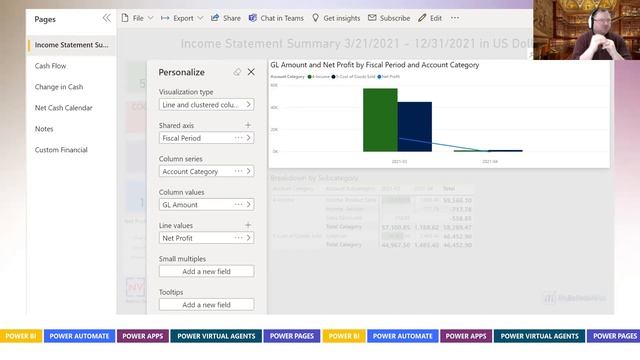The image size is (640, 360).
Task: Click the navy Cost of Goods Sold legend swatch
Action: (333, 77)
